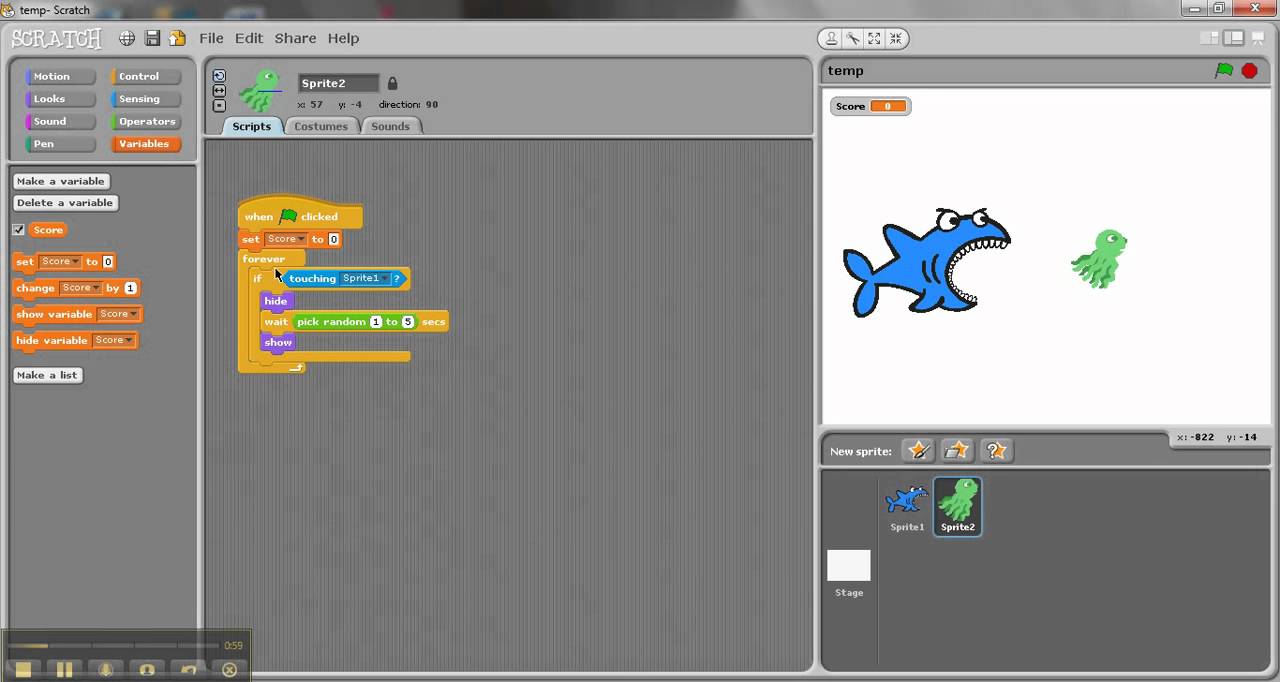Switch to full stage layout
Viewport: 1280px width, 682px height.
point(1234,38)
